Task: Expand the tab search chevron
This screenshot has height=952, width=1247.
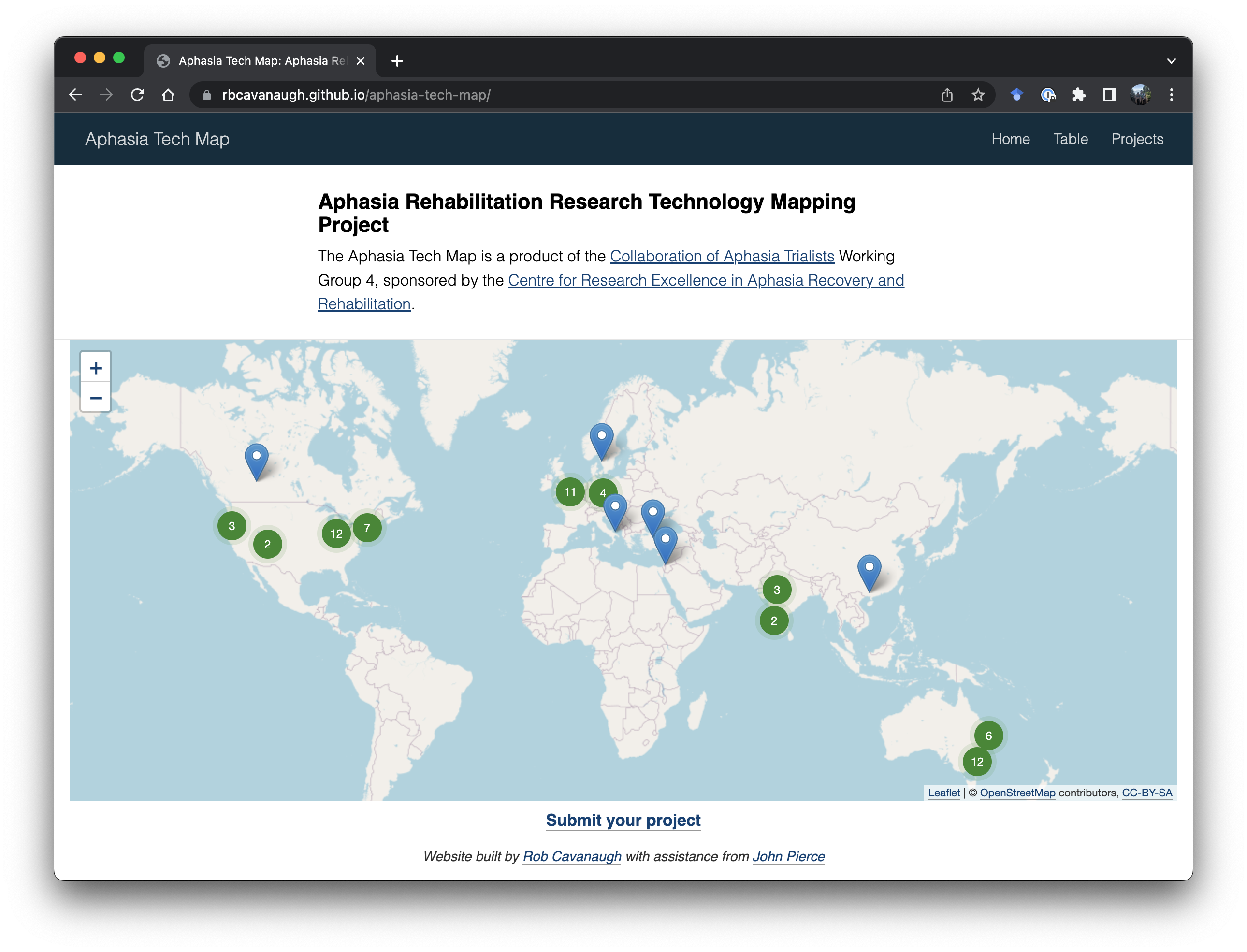Action: [1171, 60]
